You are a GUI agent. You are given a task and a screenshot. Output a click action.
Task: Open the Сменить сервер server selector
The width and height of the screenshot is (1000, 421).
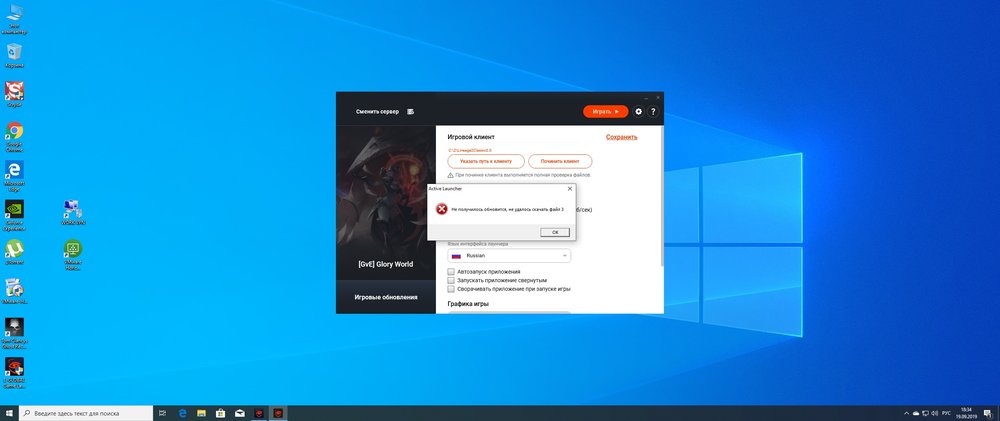377,112
